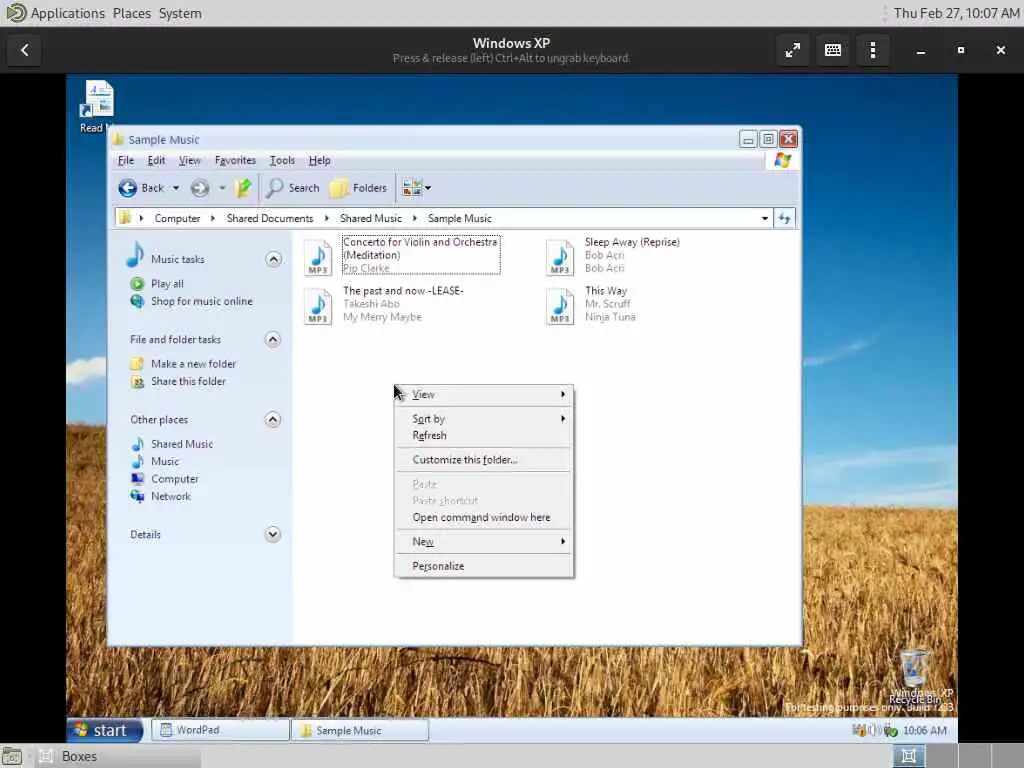The image size is (1024, 768).
Task: Click the refresh button beside address bar
Action: [x=784, y=218]
